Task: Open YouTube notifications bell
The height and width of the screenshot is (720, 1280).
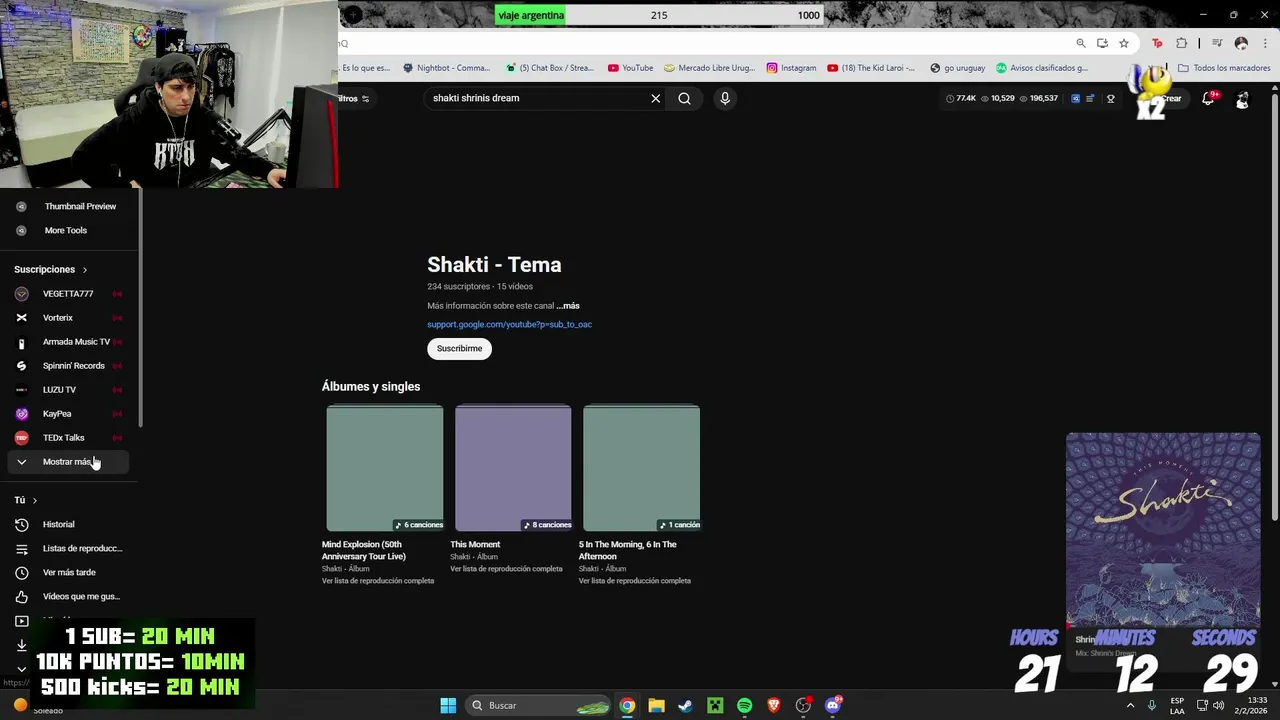Action: point(1208,99)
